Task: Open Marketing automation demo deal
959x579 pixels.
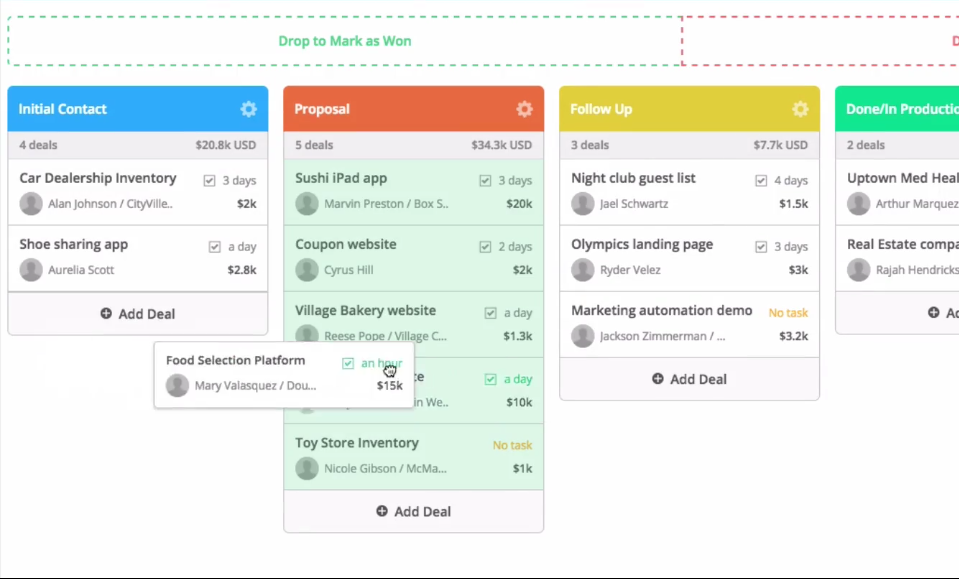Action: coord(689,324)
